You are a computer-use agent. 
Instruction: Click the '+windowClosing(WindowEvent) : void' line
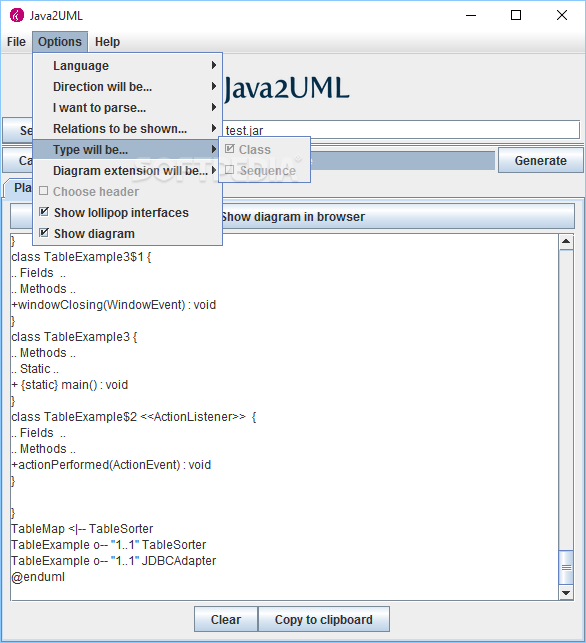click(114, 305)
